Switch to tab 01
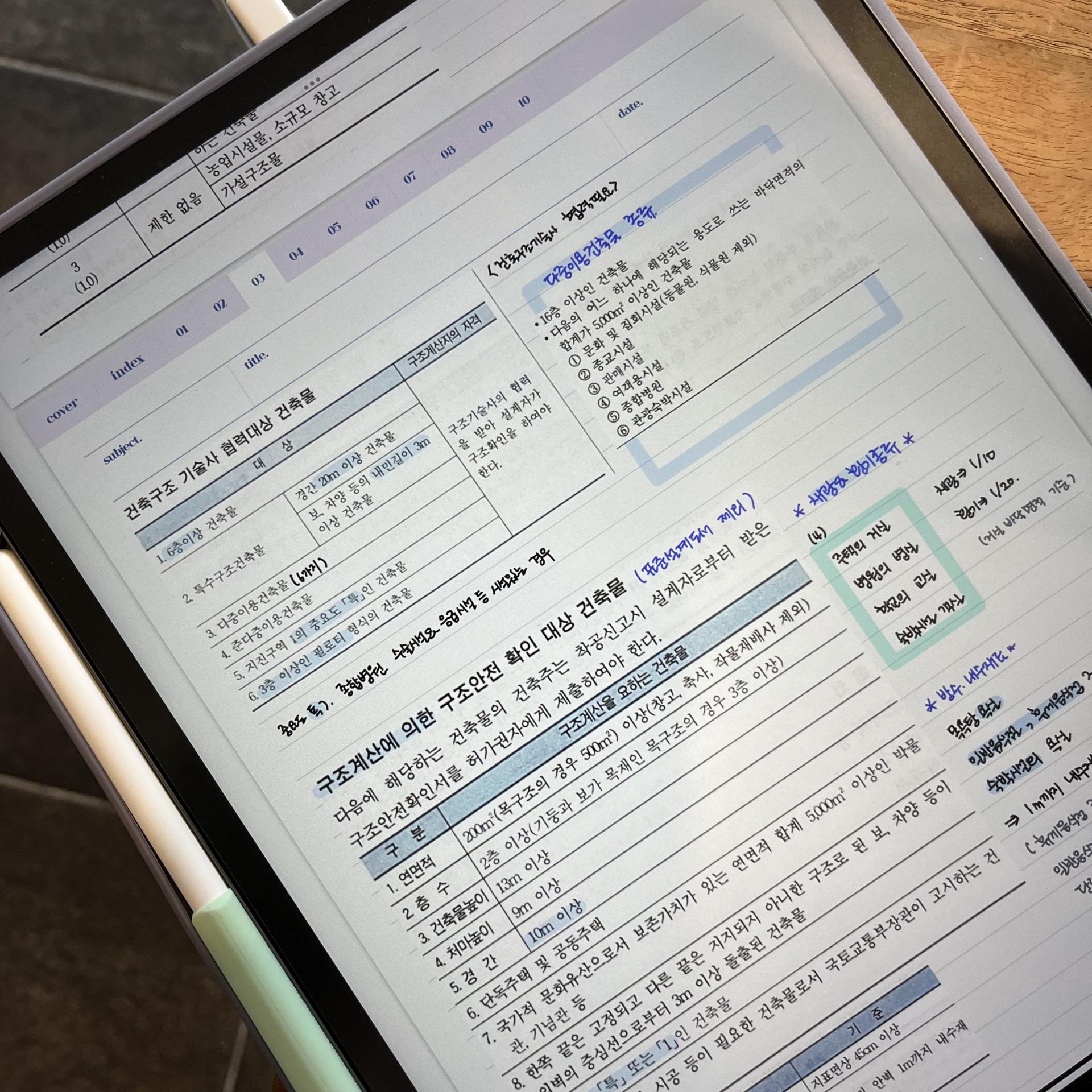The width and height of the screenshot is (1092, 1092). coord(182,331)
